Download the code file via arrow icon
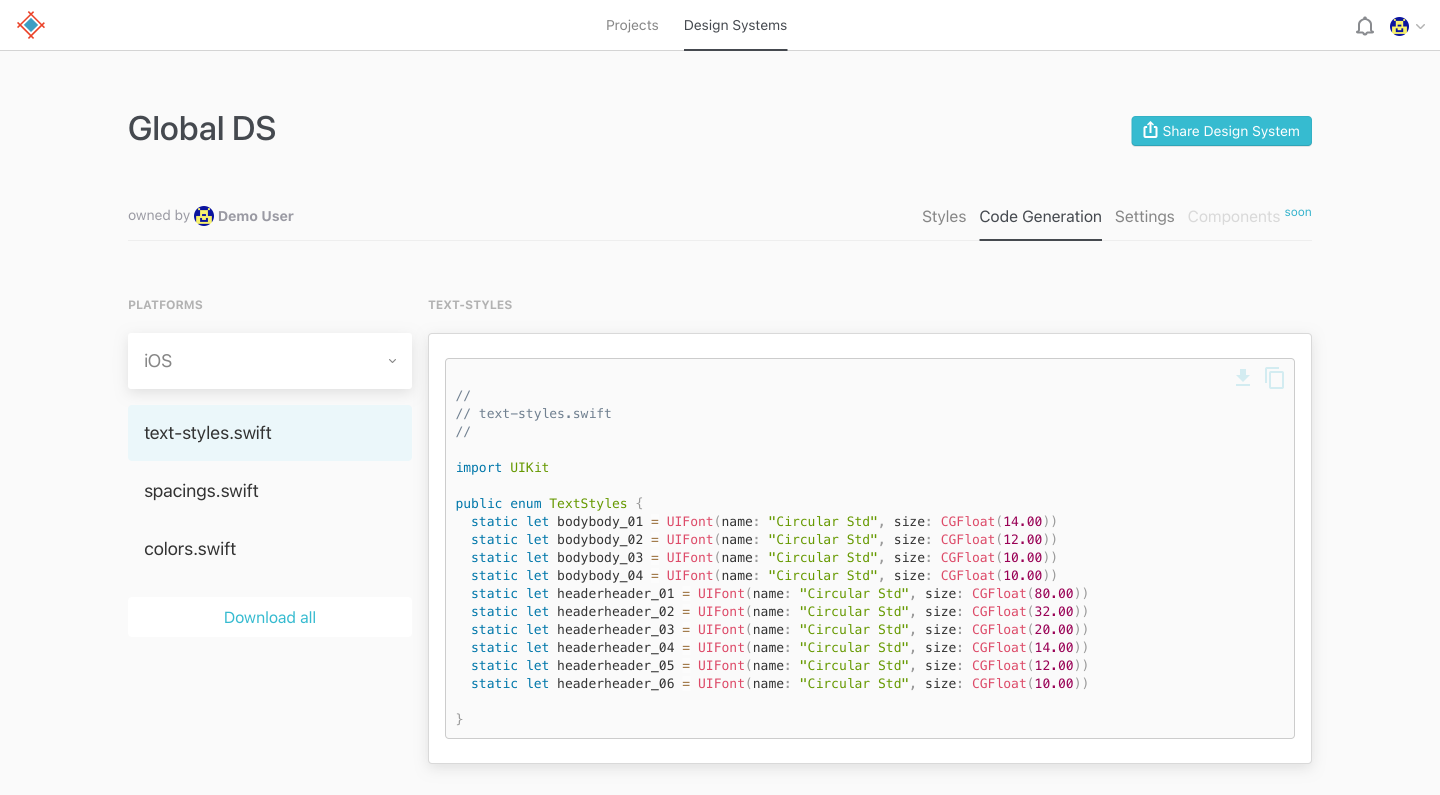 click(x=1243, y=378)
